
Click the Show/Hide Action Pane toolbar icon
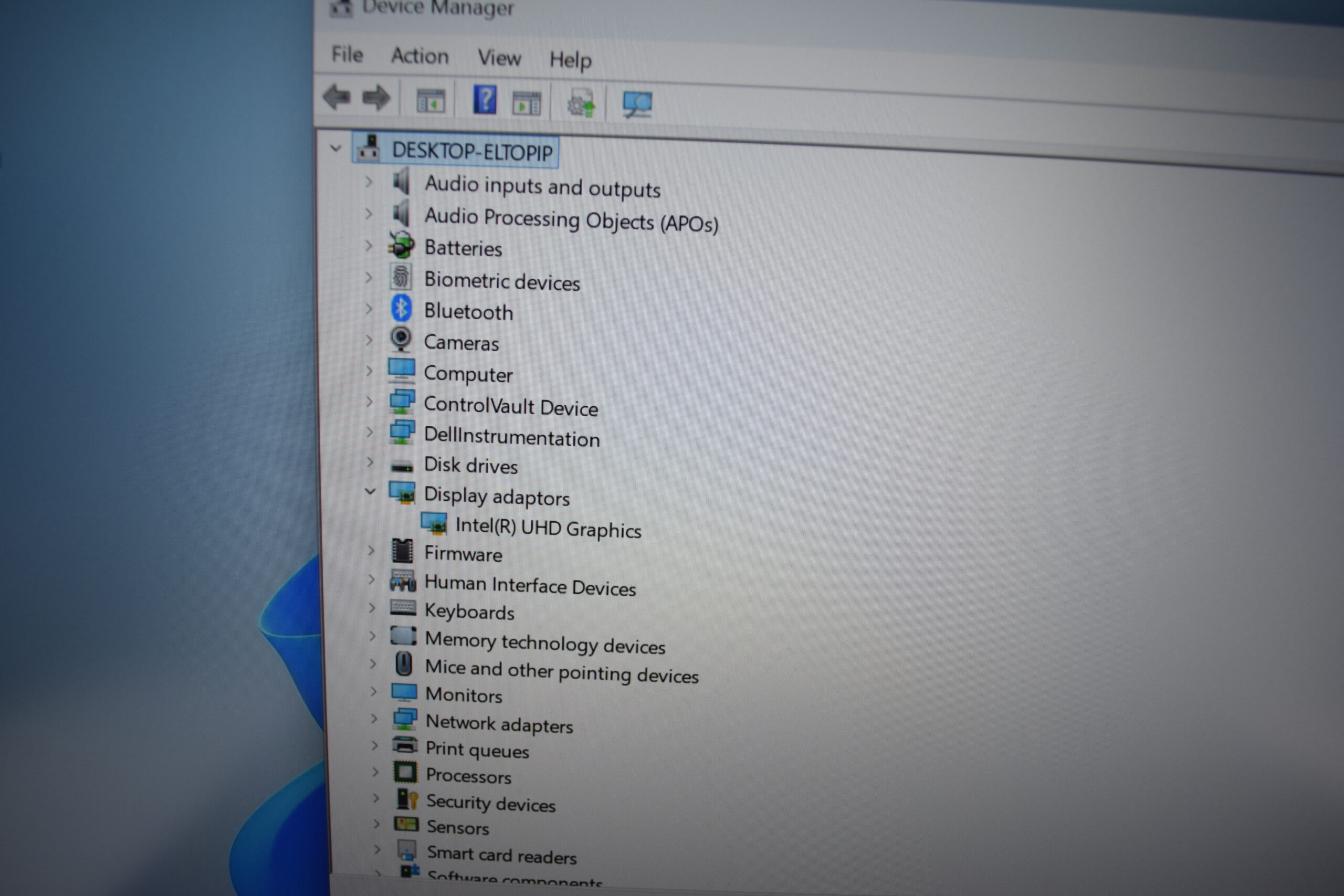526,103
